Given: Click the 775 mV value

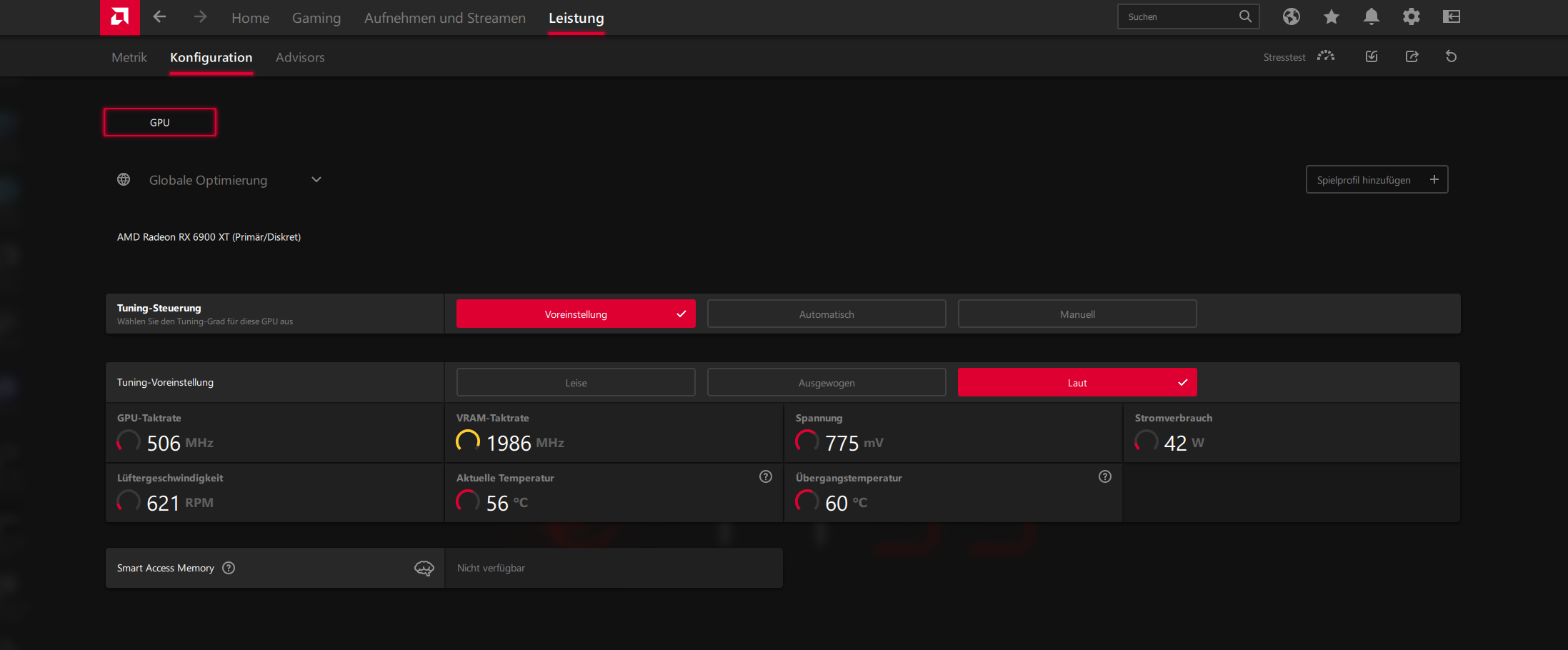Looking at the screenshot, I should 854,443.
